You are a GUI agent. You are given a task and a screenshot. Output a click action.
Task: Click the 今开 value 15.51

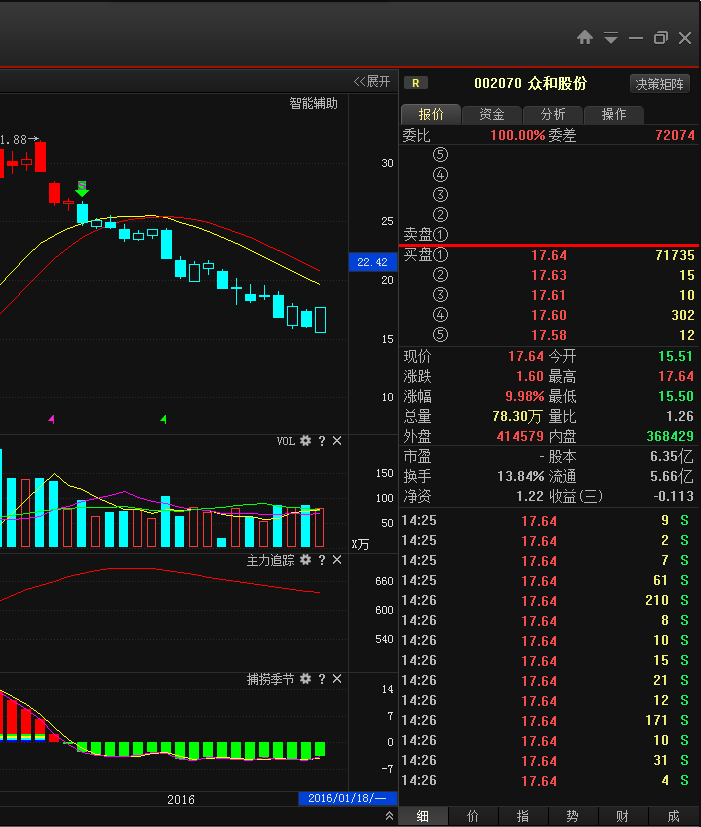pos(675,357)
